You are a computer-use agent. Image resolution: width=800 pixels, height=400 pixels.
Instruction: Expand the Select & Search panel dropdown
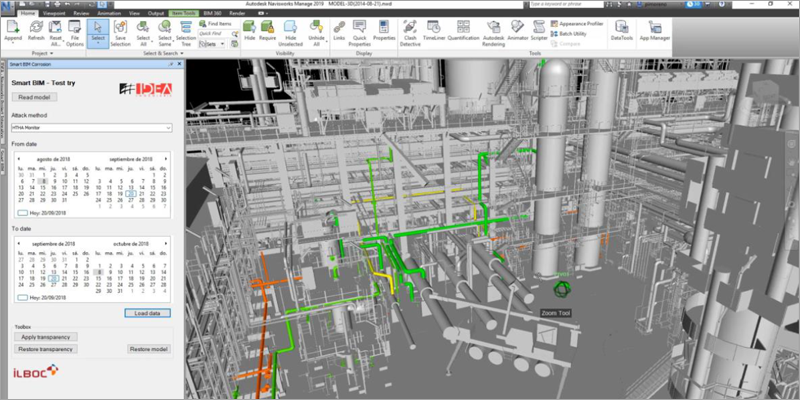click(x=182, y=53)
